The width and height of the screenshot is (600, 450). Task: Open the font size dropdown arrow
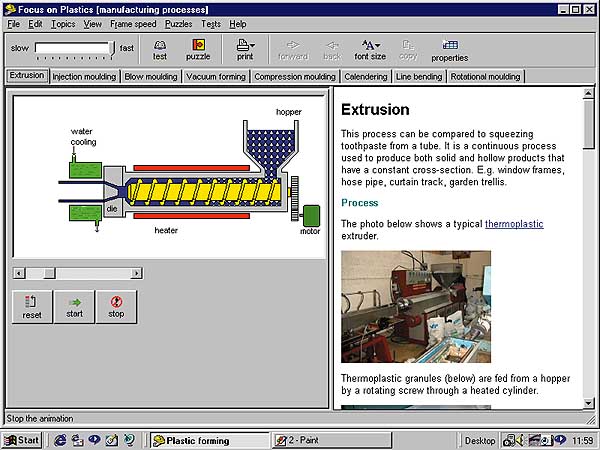378,45
